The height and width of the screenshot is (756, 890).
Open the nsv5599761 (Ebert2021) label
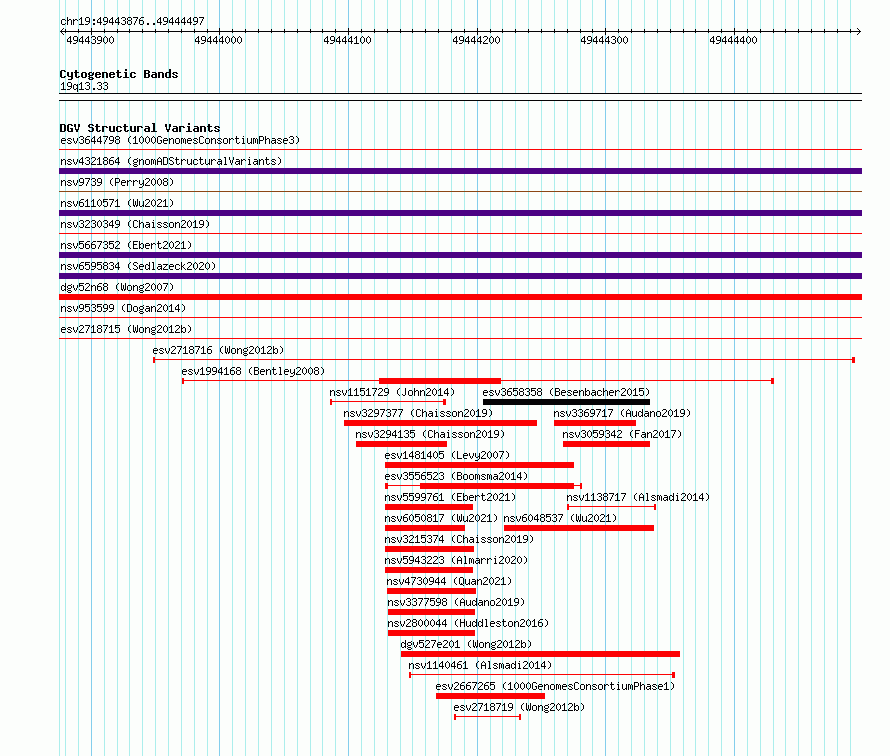[x=450, y=497]
